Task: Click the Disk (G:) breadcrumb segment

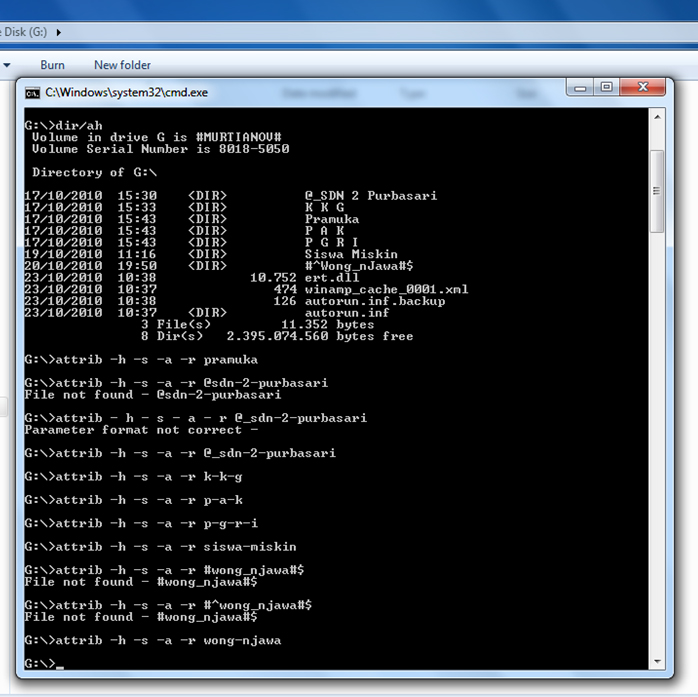Action: [x=24, y=32]
